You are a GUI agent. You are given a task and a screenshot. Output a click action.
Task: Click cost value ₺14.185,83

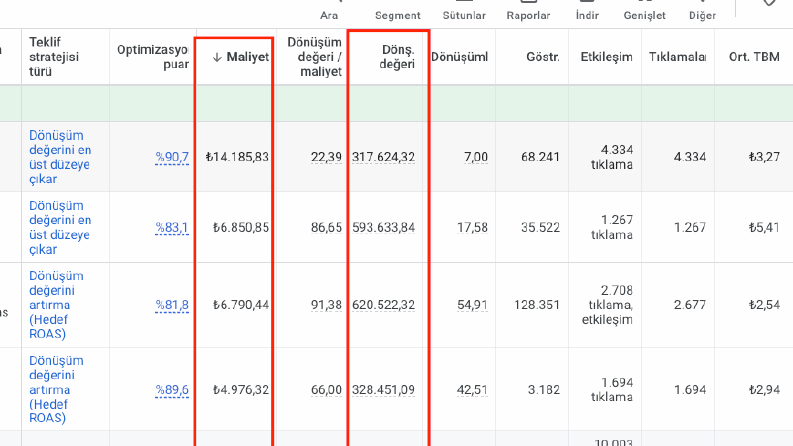coord(237,157)
